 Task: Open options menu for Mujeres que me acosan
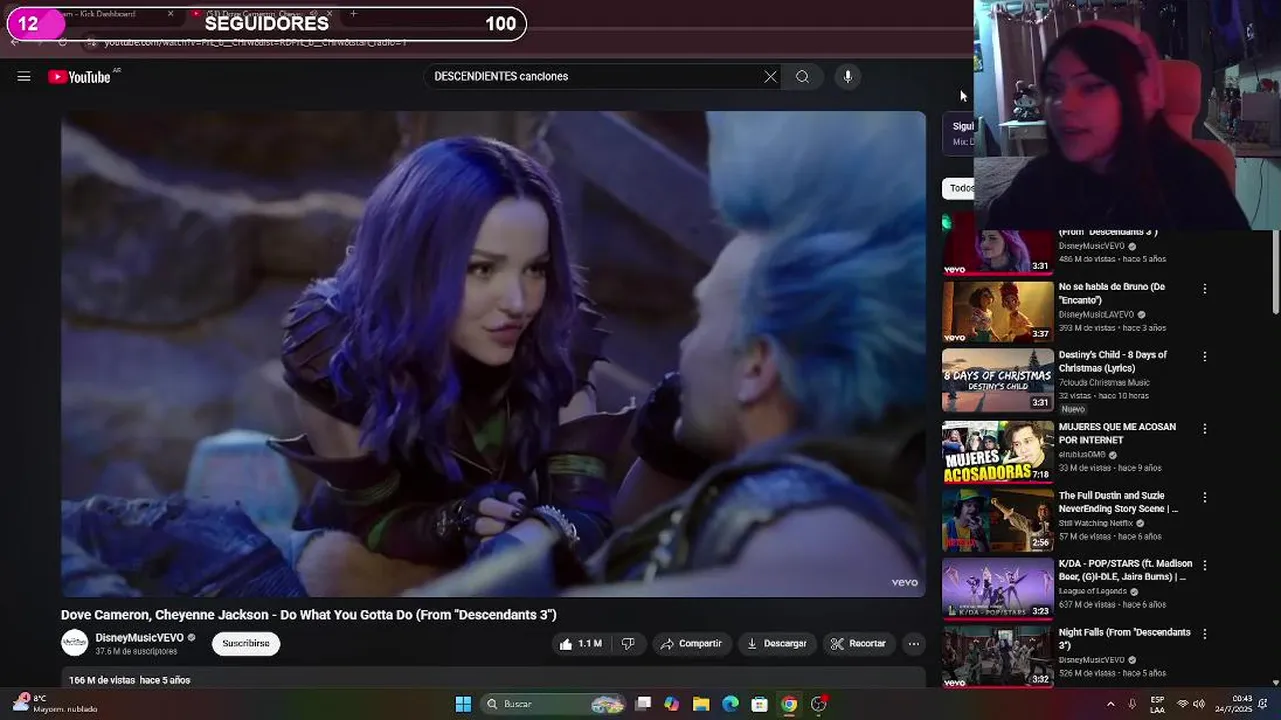pyautogui.click(x=1204, y=429)
